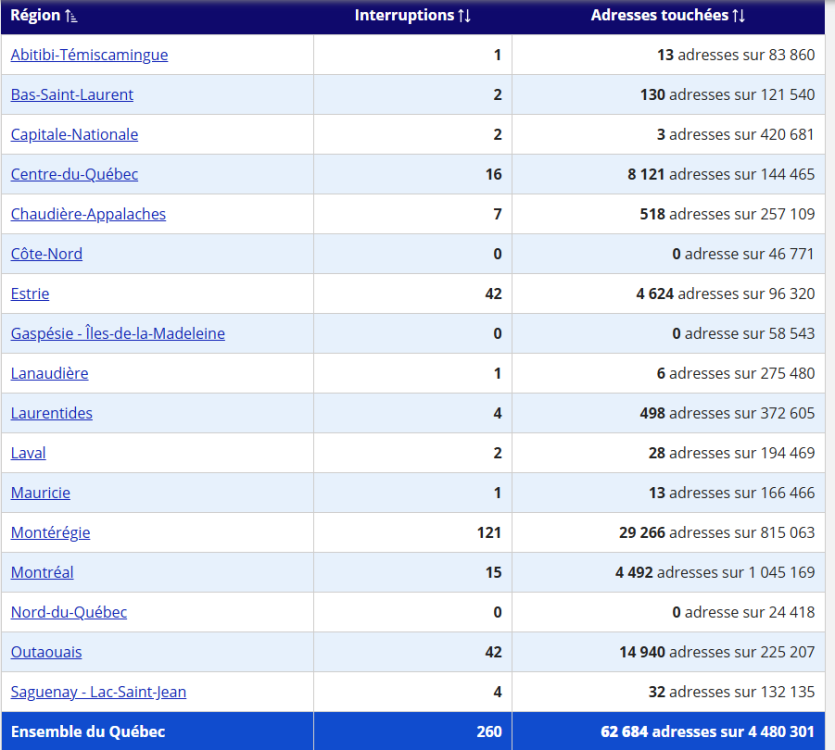Image resolution: width=835 pixels, height=750 pixels.
Task: Click sort arrows next to Interruptions
Action: pyautogui.click(x=464, y=16)
